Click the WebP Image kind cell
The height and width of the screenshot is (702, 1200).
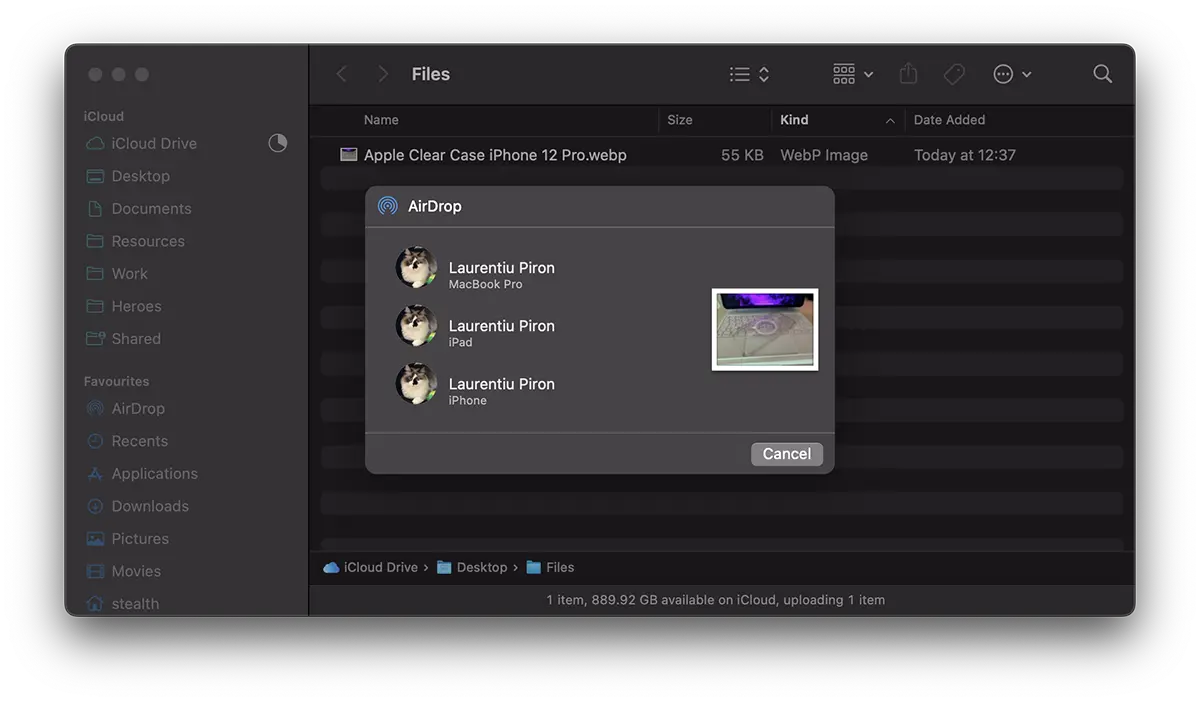tap(824, 155)
